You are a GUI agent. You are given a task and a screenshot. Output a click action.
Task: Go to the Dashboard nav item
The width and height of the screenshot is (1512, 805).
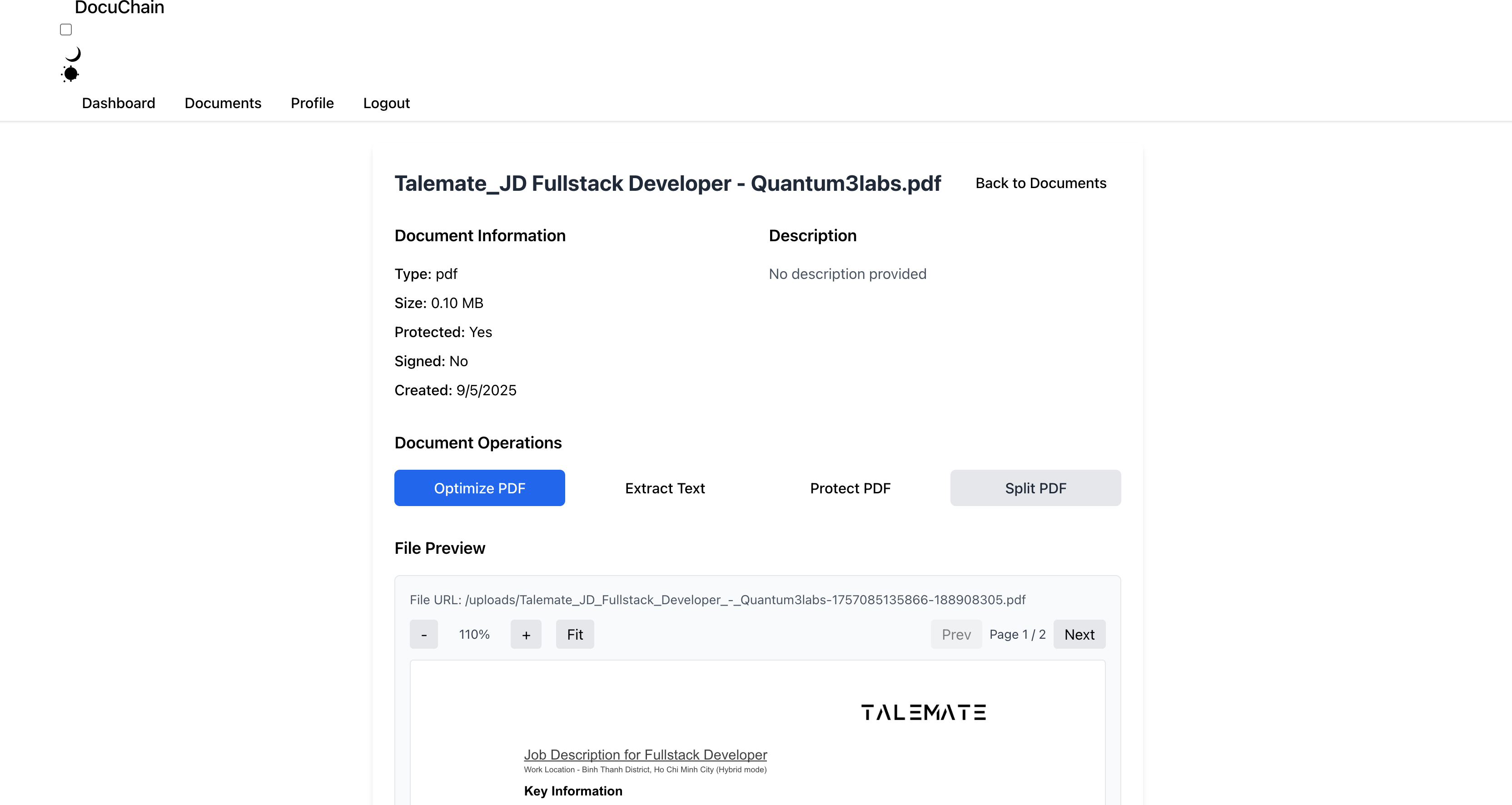point(119,103)
